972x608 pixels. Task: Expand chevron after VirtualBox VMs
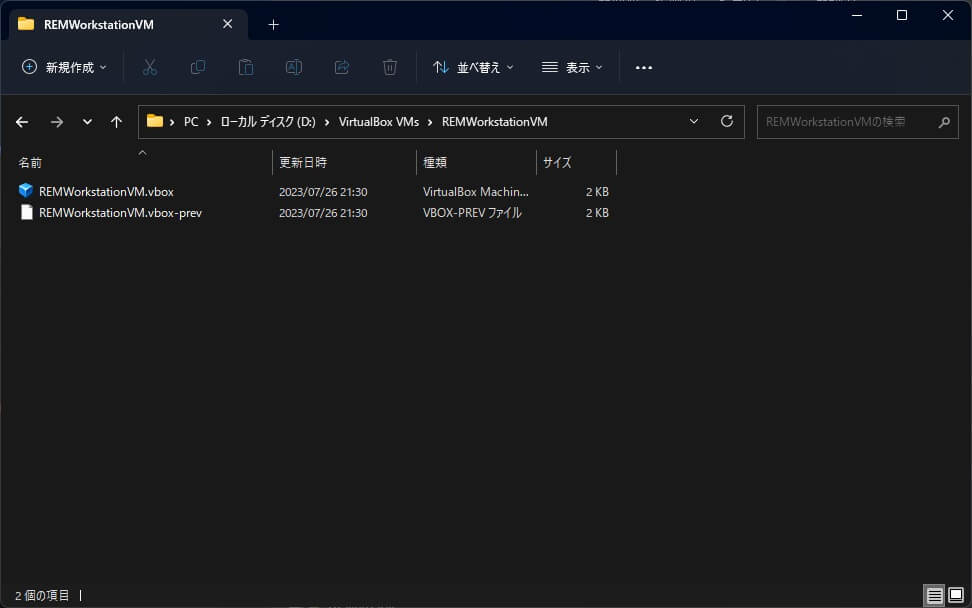pyautogui.click(x=430, y=122)
